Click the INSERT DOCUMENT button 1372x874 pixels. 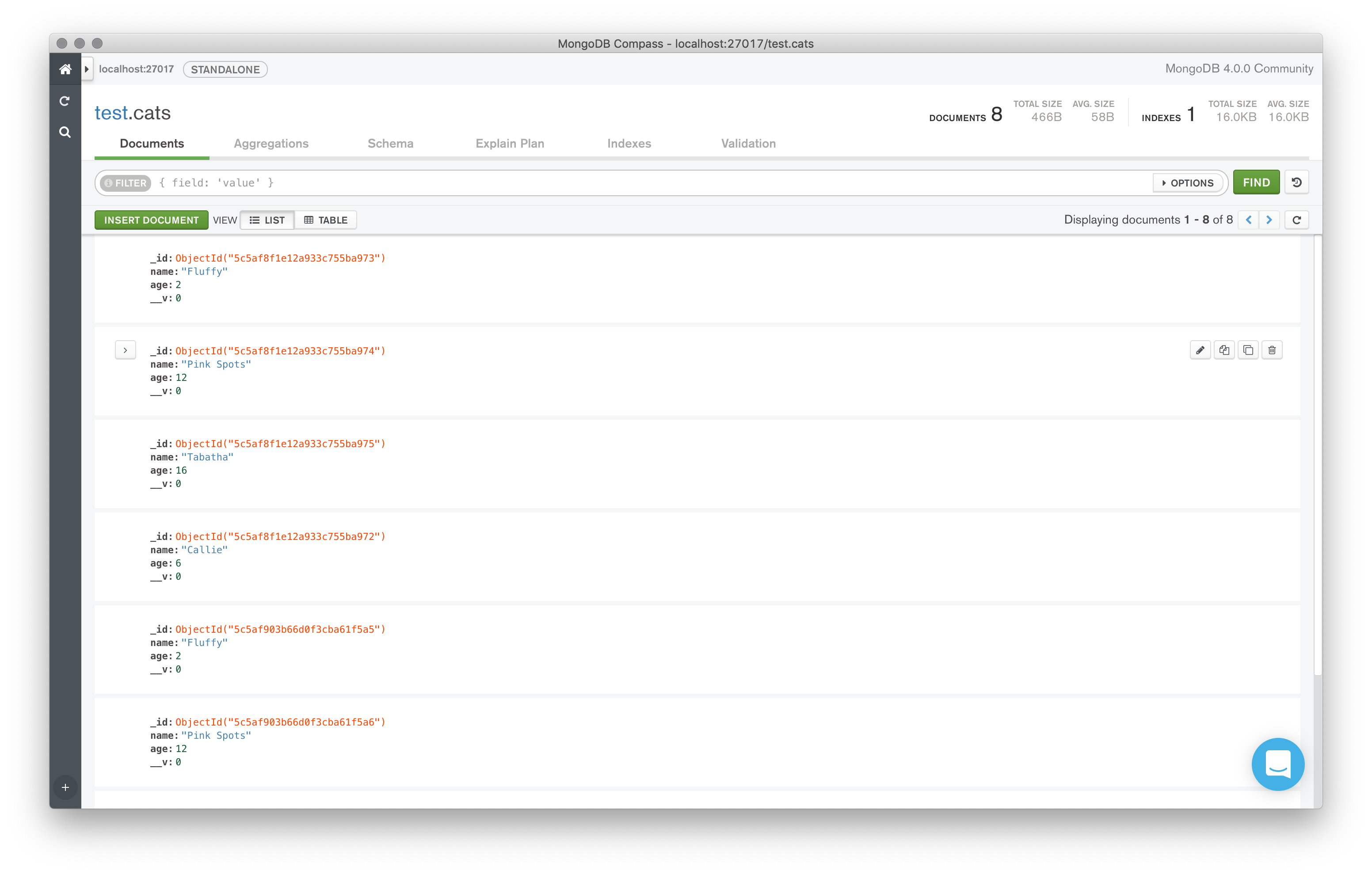point(152,220)
